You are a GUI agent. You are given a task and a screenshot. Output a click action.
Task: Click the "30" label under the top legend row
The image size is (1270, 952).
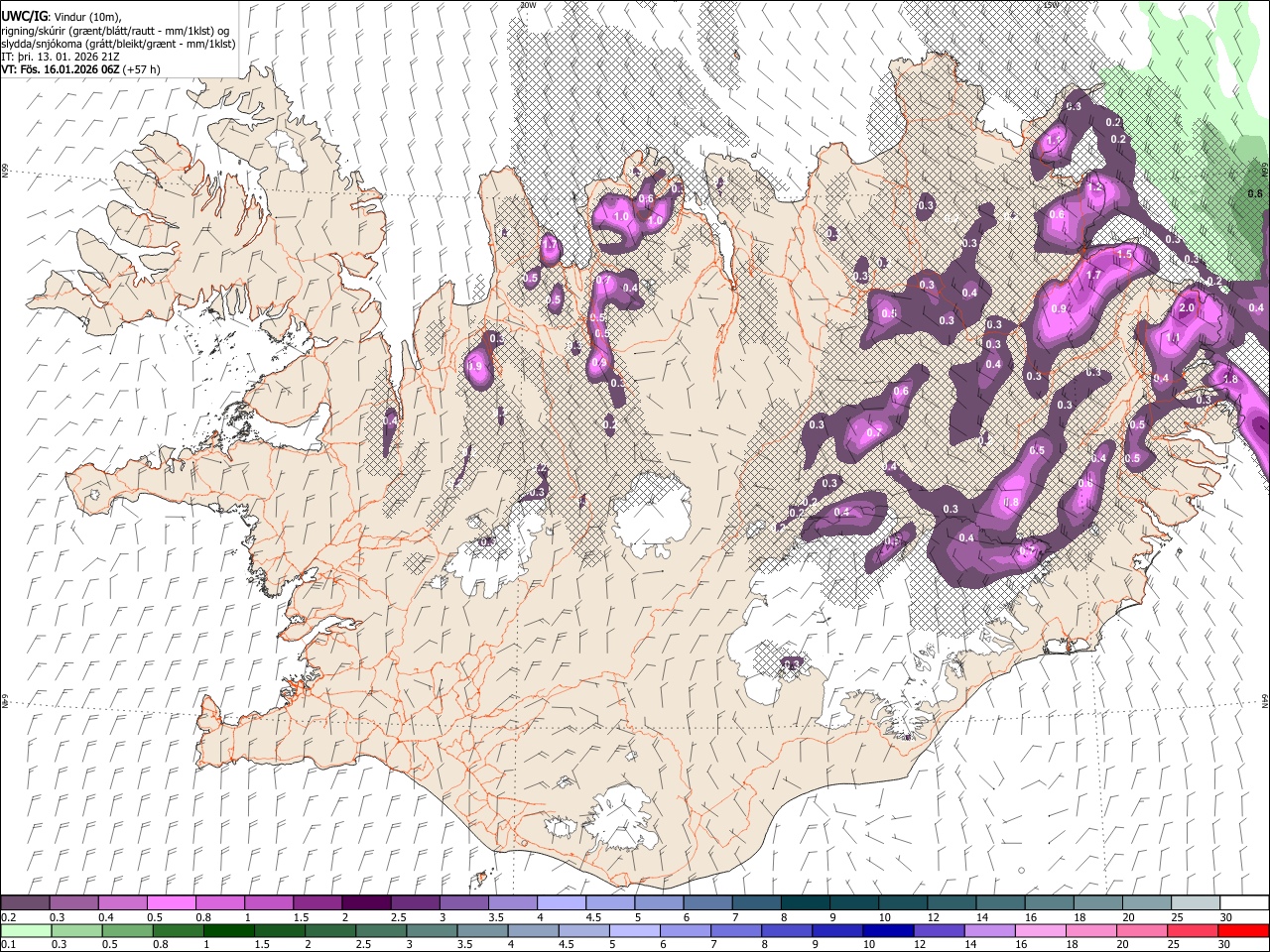(1226, 917)
